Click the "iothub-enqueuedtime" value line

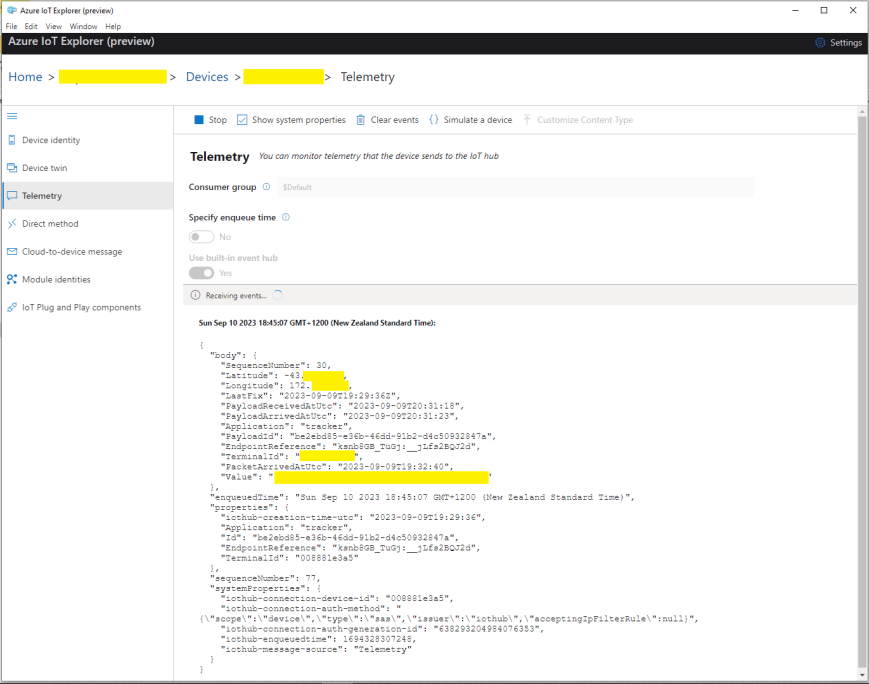318,639
